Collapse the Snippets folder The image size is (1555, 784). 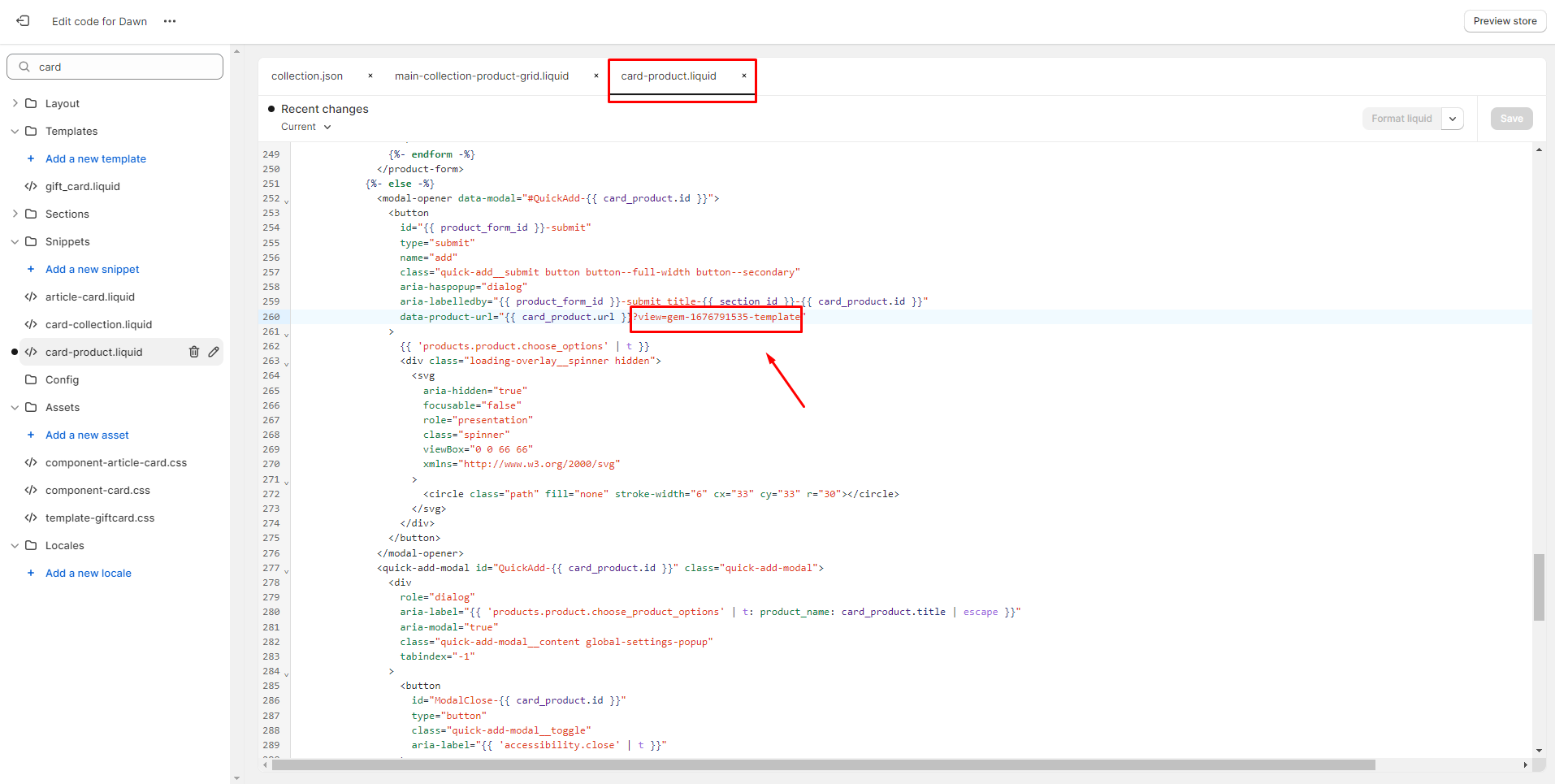15,241
